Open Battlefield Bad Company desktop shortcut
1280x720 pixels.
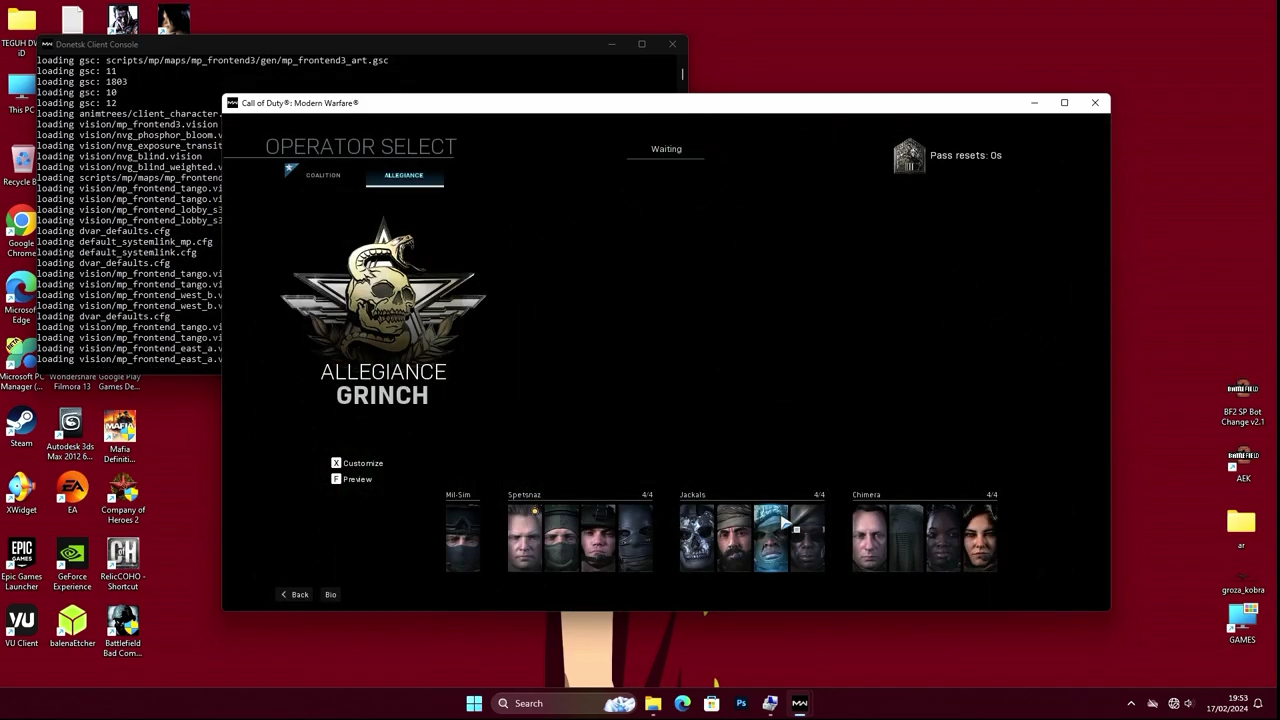tap(123, 632)
